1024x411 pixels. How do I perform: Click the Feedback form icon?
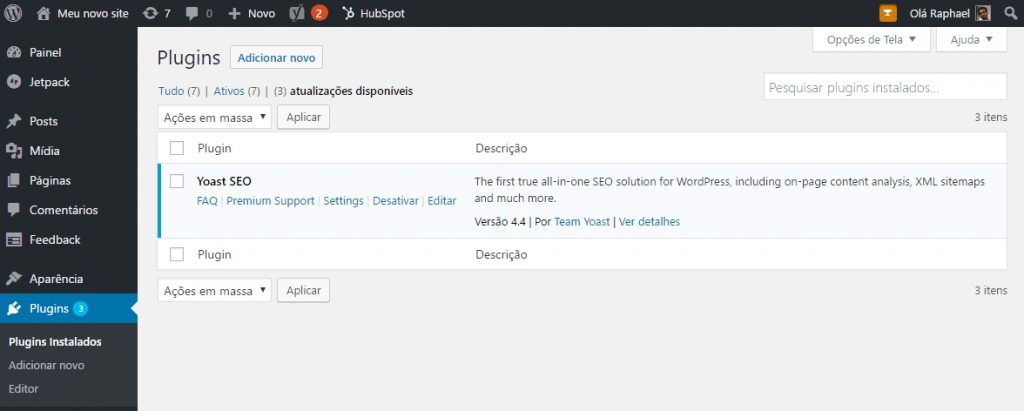click(14, 240)
